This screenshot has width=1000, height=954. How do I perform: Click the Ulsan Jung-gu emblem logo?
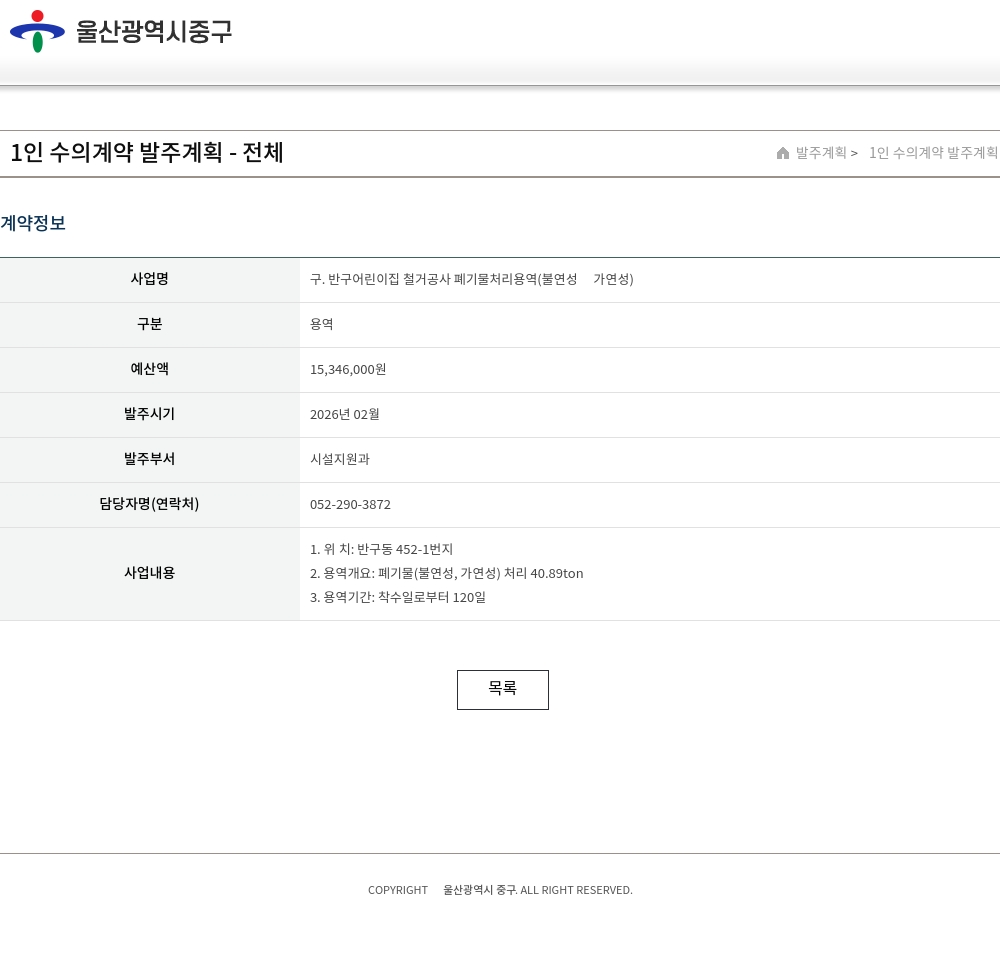pyautogui.click(x=37, y=31)
